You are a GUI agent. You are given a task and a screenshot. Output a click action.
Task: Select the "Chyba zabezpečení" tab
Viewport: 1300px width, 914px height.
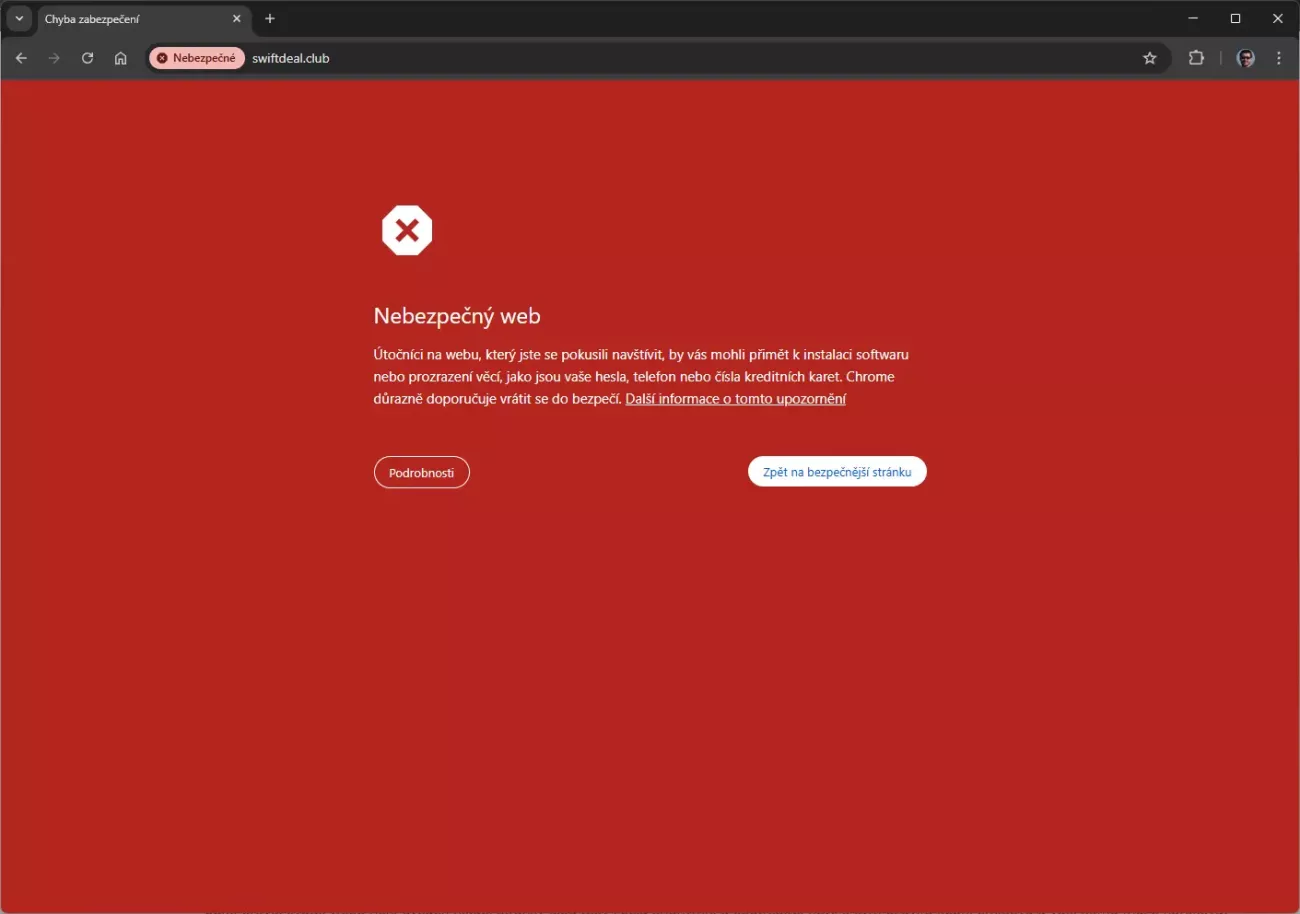[x=130, y=19]
